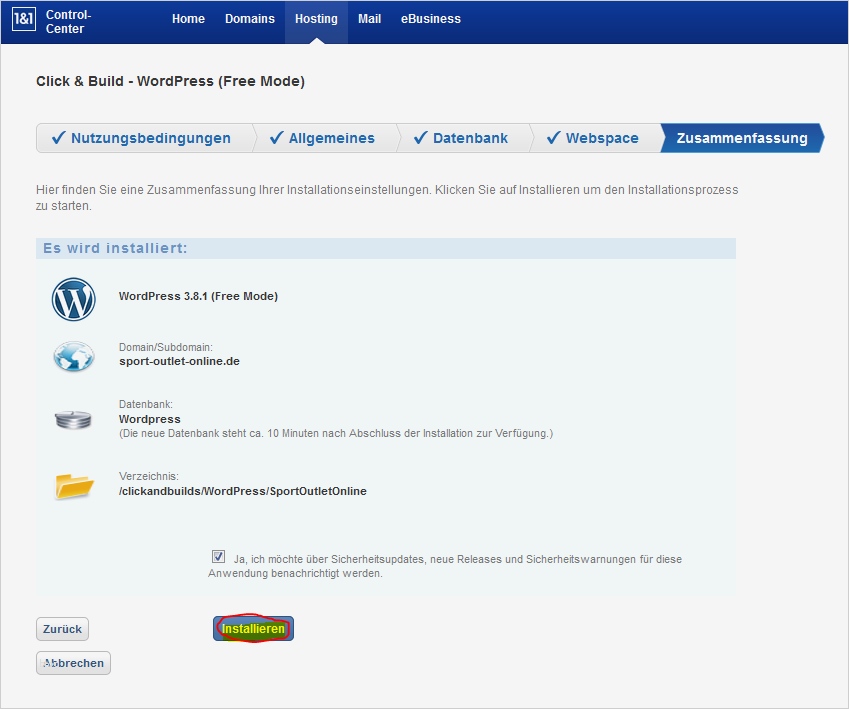
Task: Click the WordPress logo icon
Action: [x=74, y=300]
